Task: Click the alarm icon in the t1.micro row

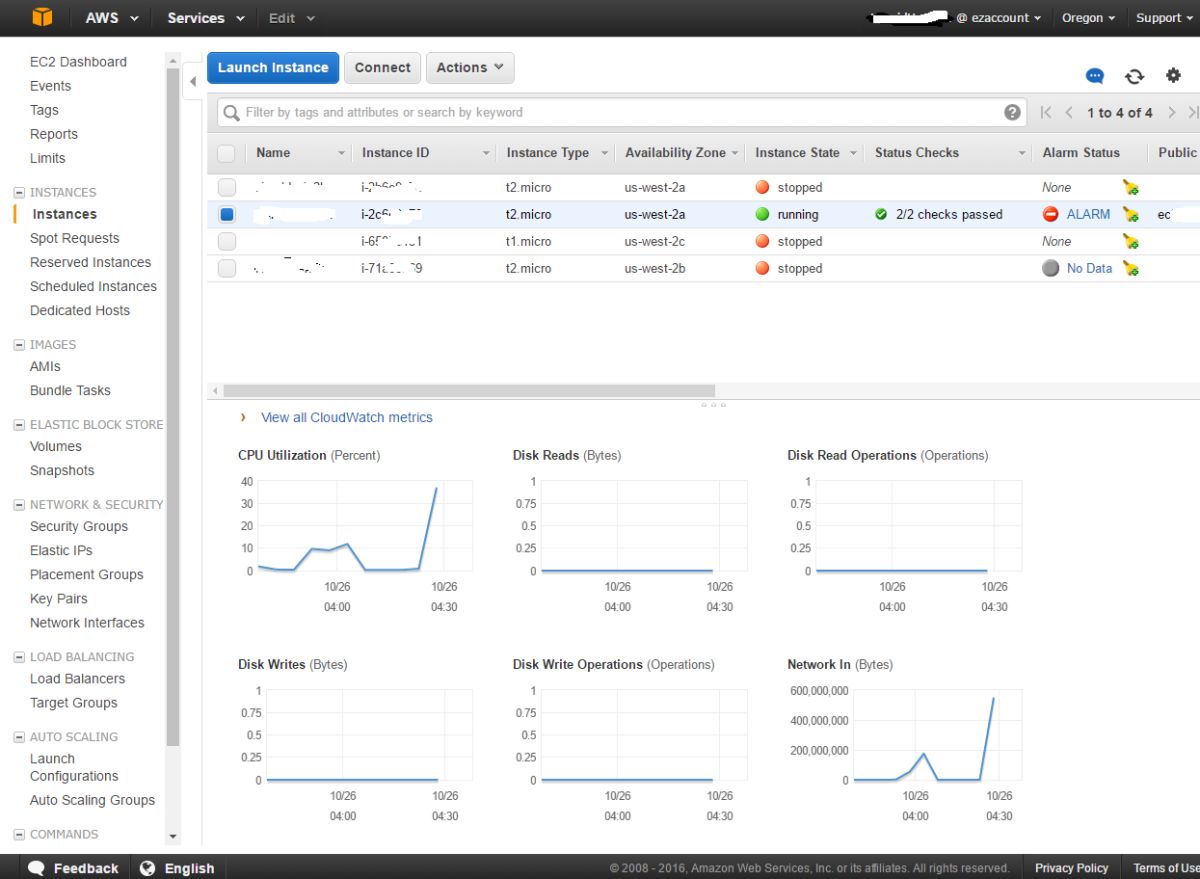Action: tap(1130, 241)
